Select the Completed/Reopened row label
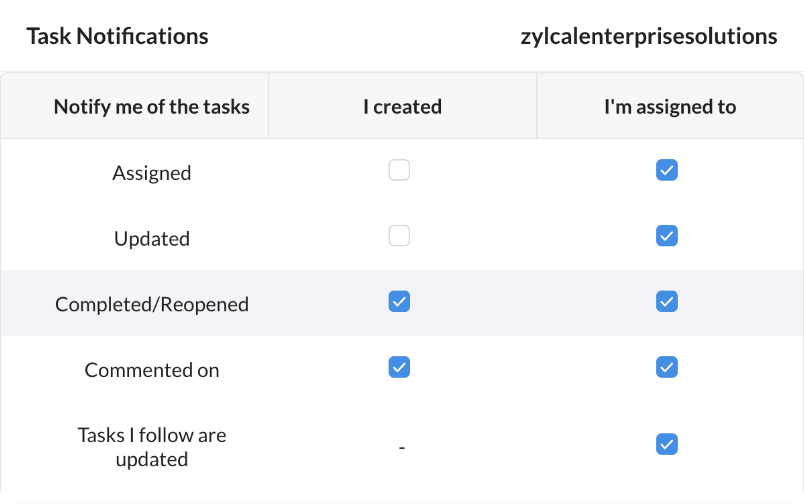This screenshot has height=504, width=804. pos(152,304)
